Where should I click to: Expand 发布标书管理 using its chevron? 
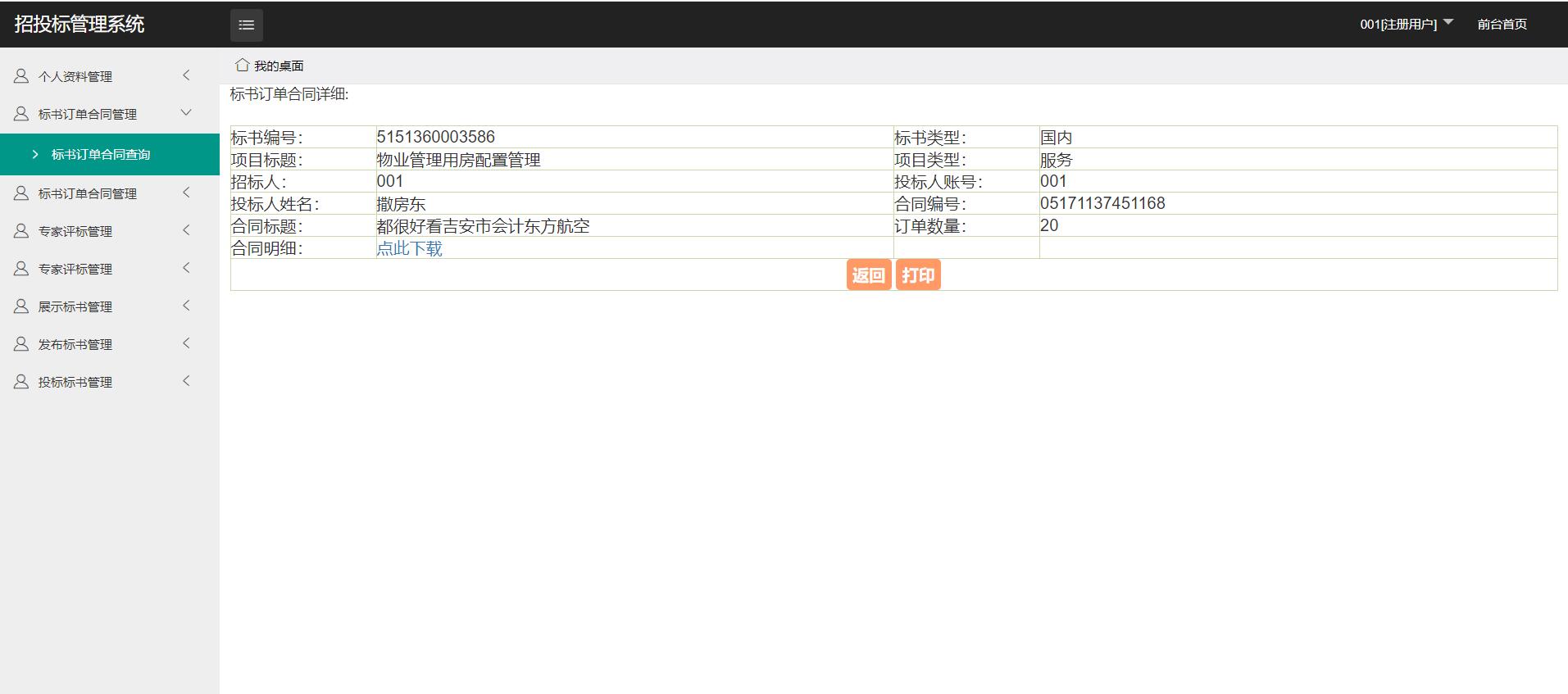click(x=186, y=343)
